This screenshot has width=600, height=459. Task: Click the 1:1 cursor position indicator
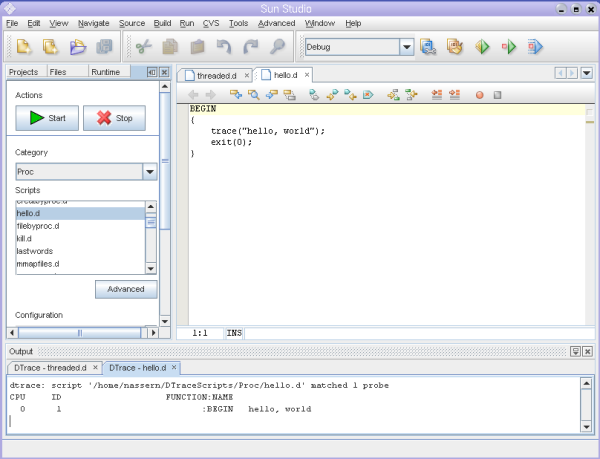[x=200, y=333]
